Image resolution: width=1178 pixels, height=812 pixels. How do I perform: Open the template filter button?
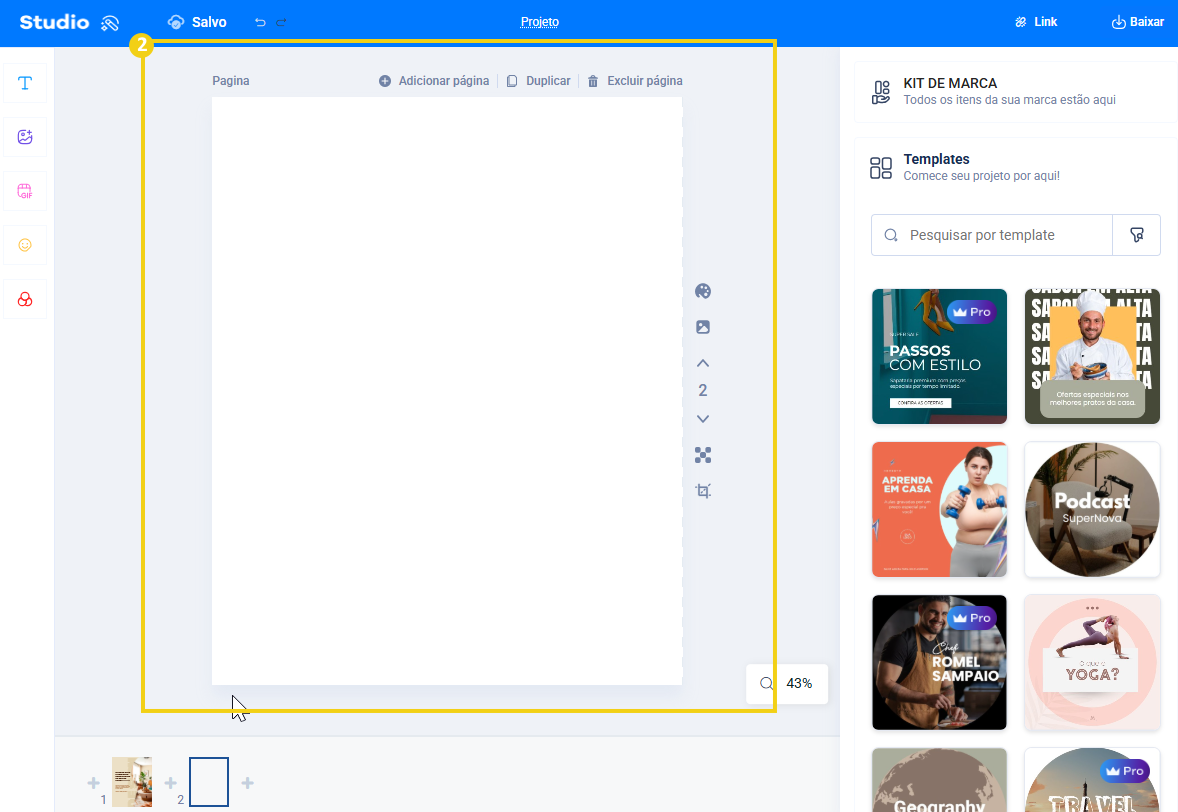point(1137,235)
